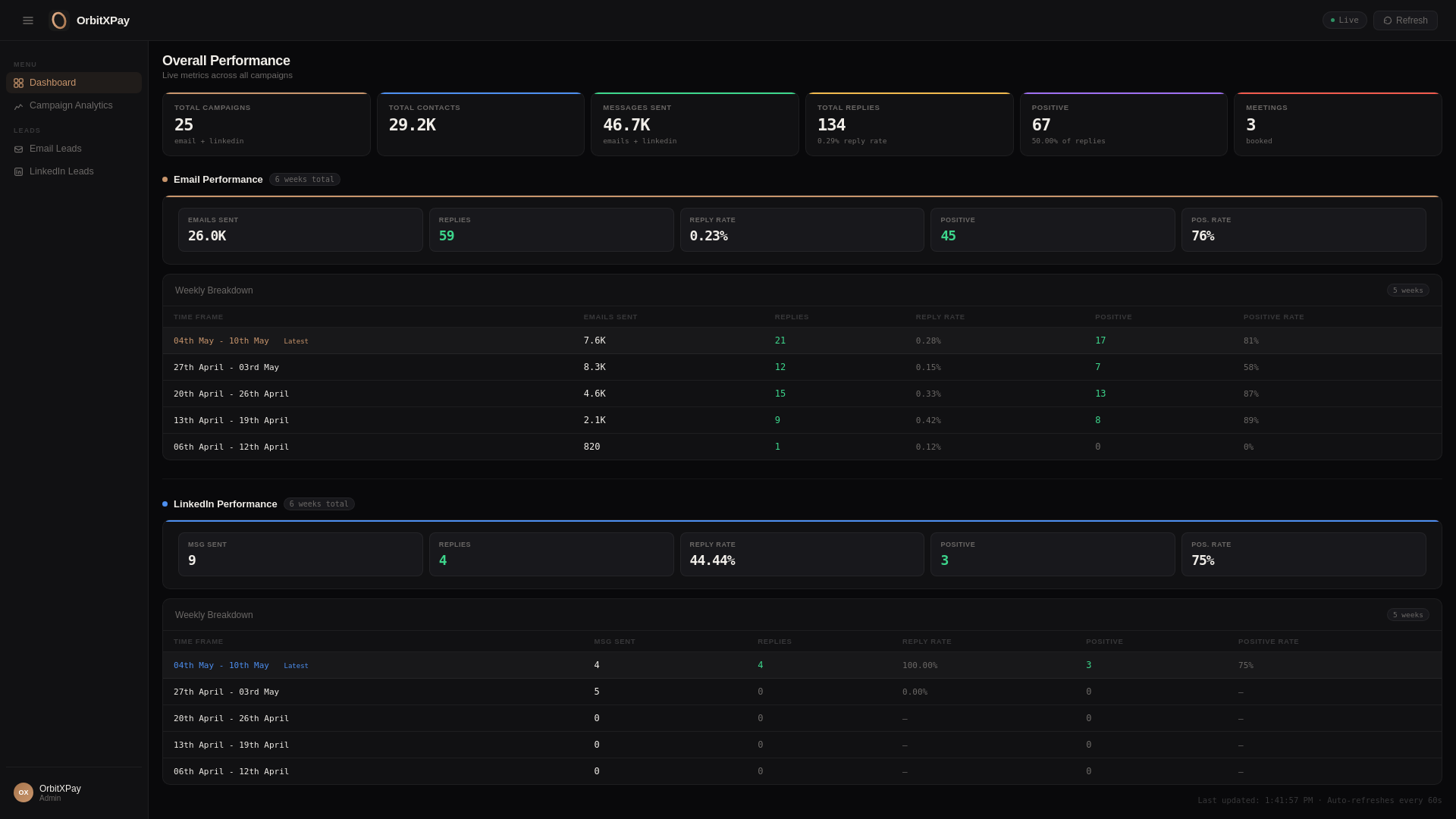The height and width of the screenshot is (819, 1456).
Task: Click the '5 weeks' badge in email Weekly Breakdown
Action: tap(1408, 290)
